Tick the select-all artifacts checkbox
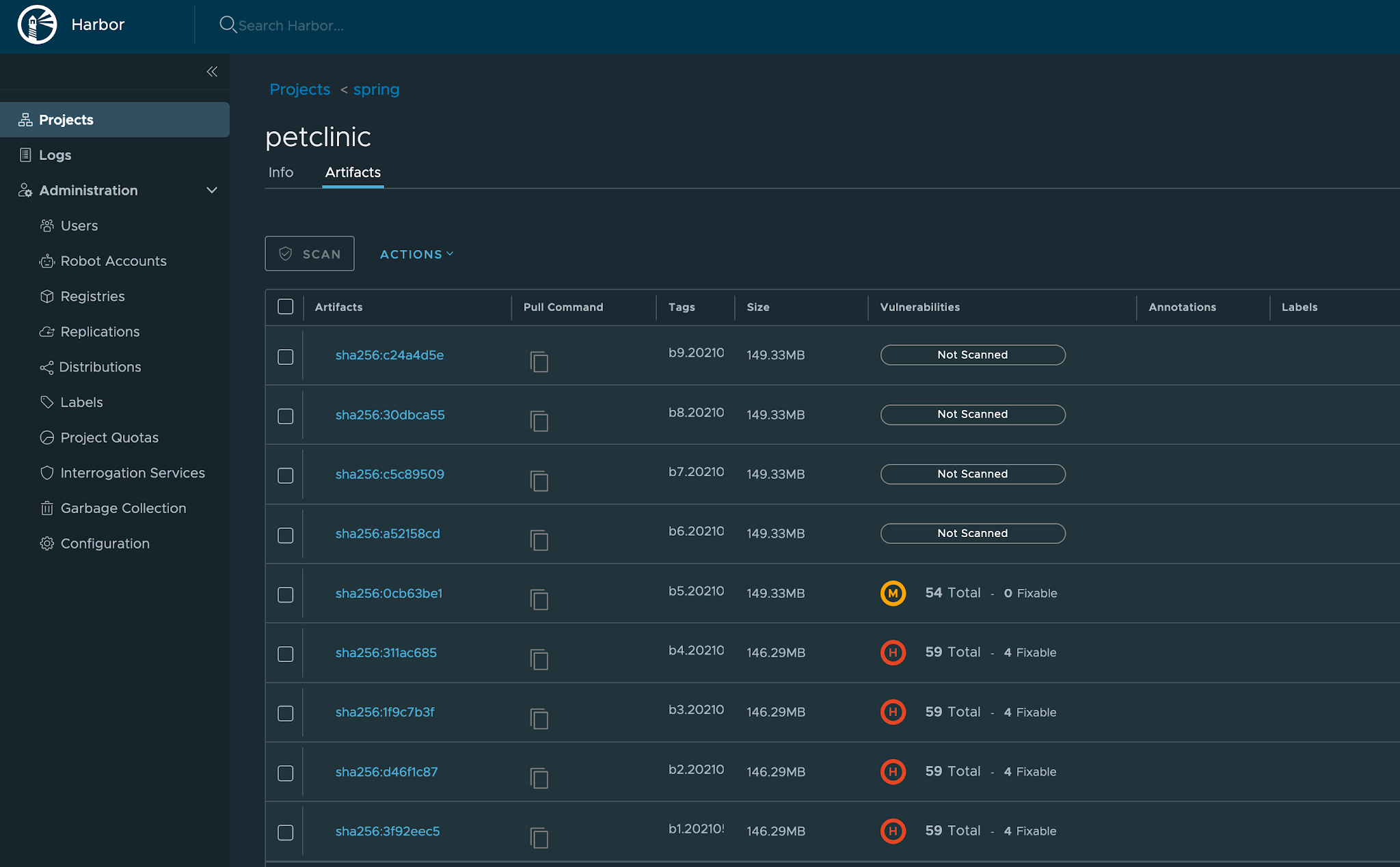 (x=285, y=307)
